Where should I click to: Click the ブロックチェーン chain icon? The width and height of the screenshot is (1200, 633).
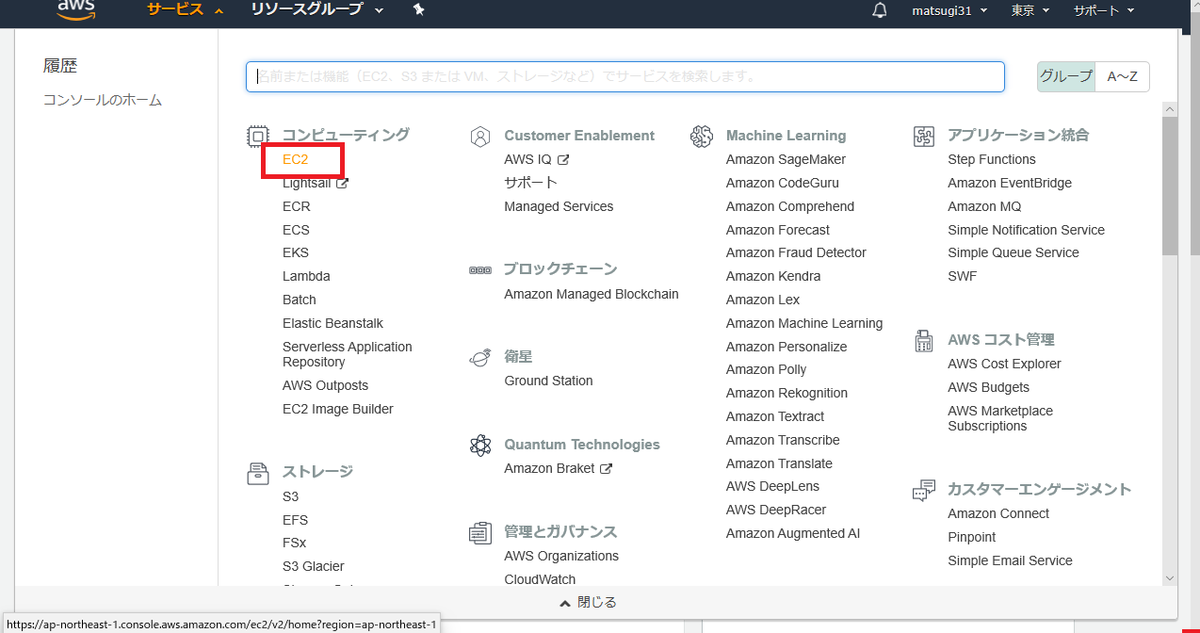coord(480,270)
